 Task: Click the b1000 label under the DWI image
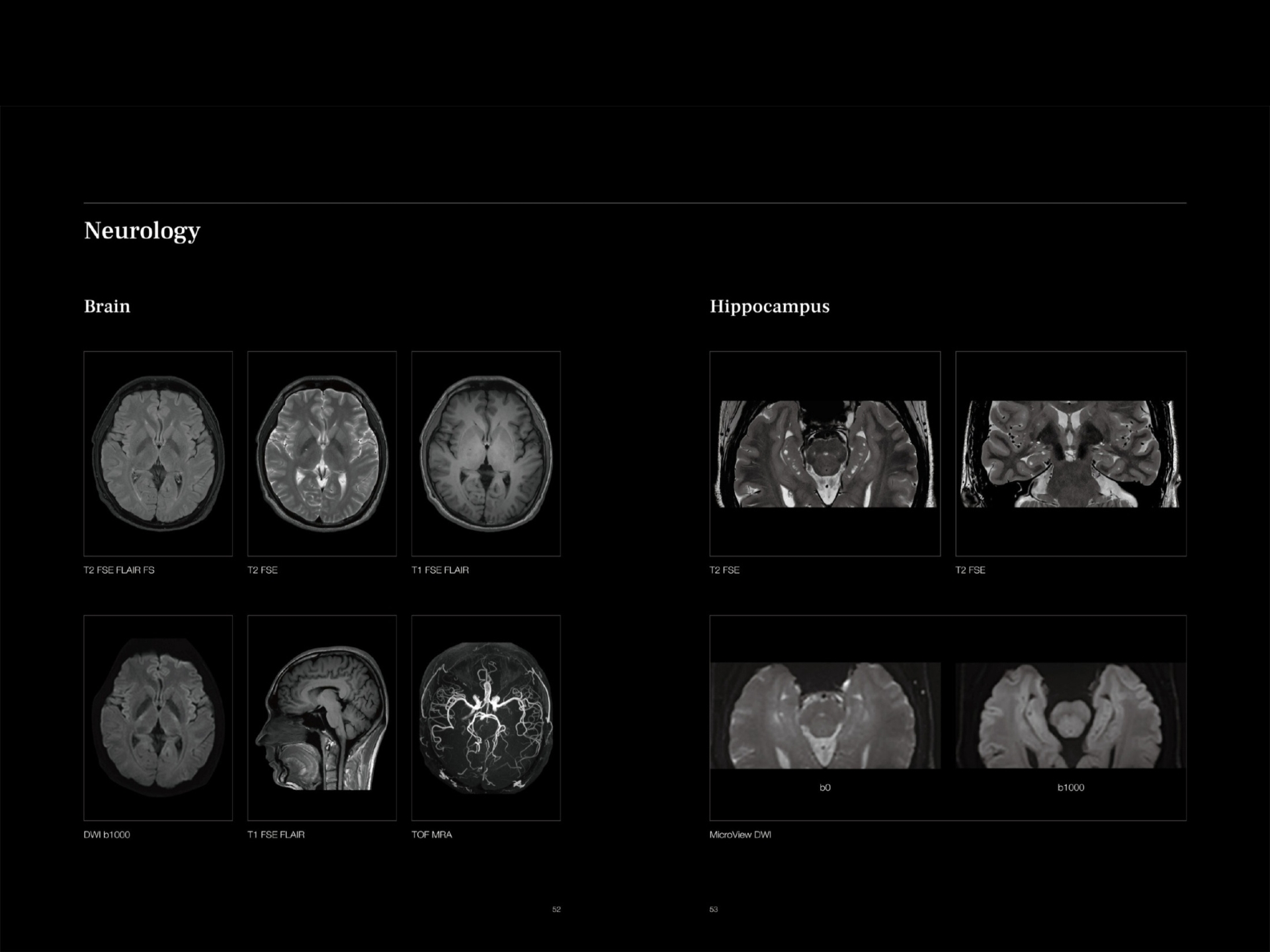(x=1070, y=787)
